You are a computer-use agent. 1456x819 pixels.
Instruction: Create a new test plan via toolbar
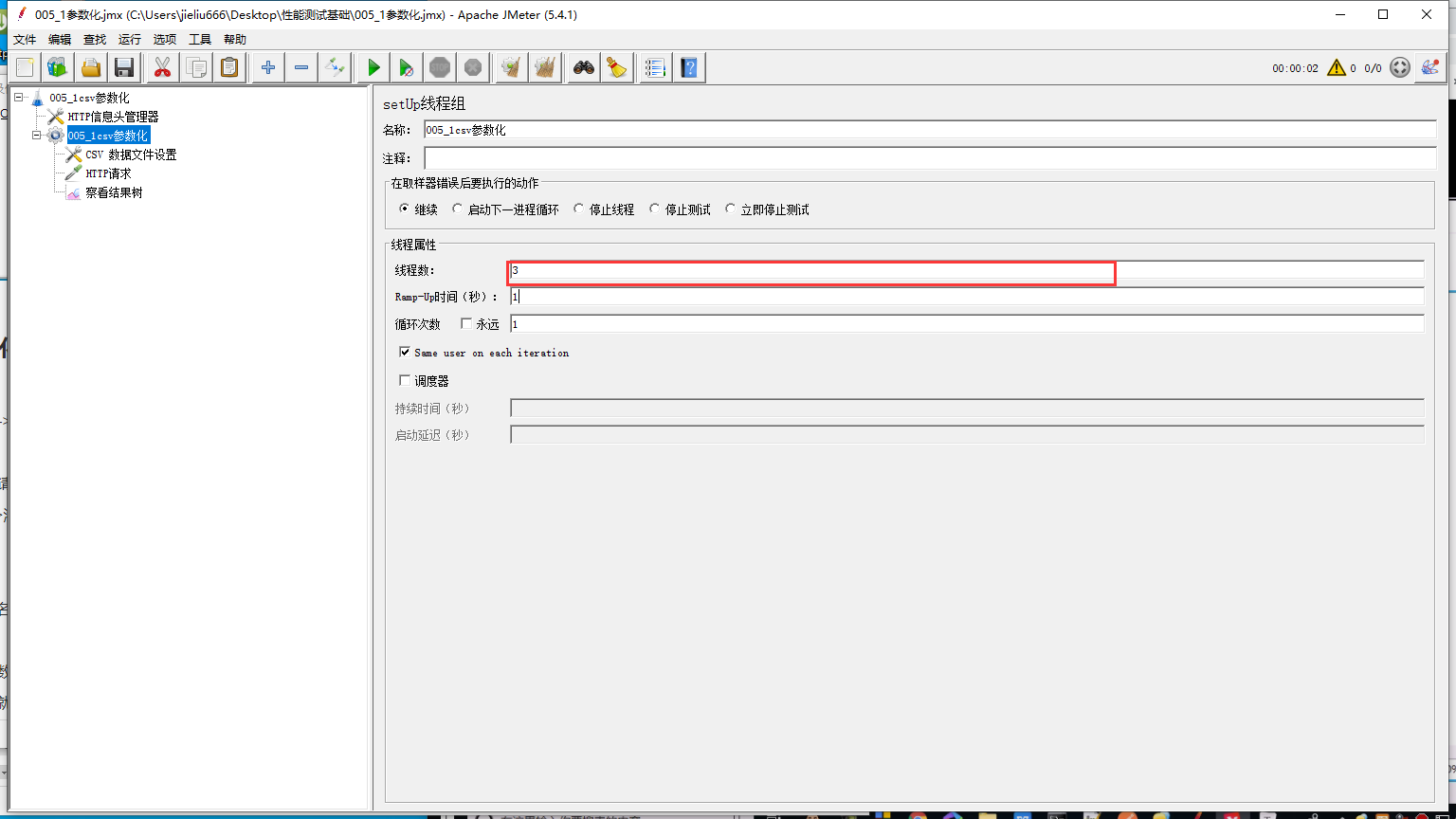pyautogui.click(x=25, y=67)
